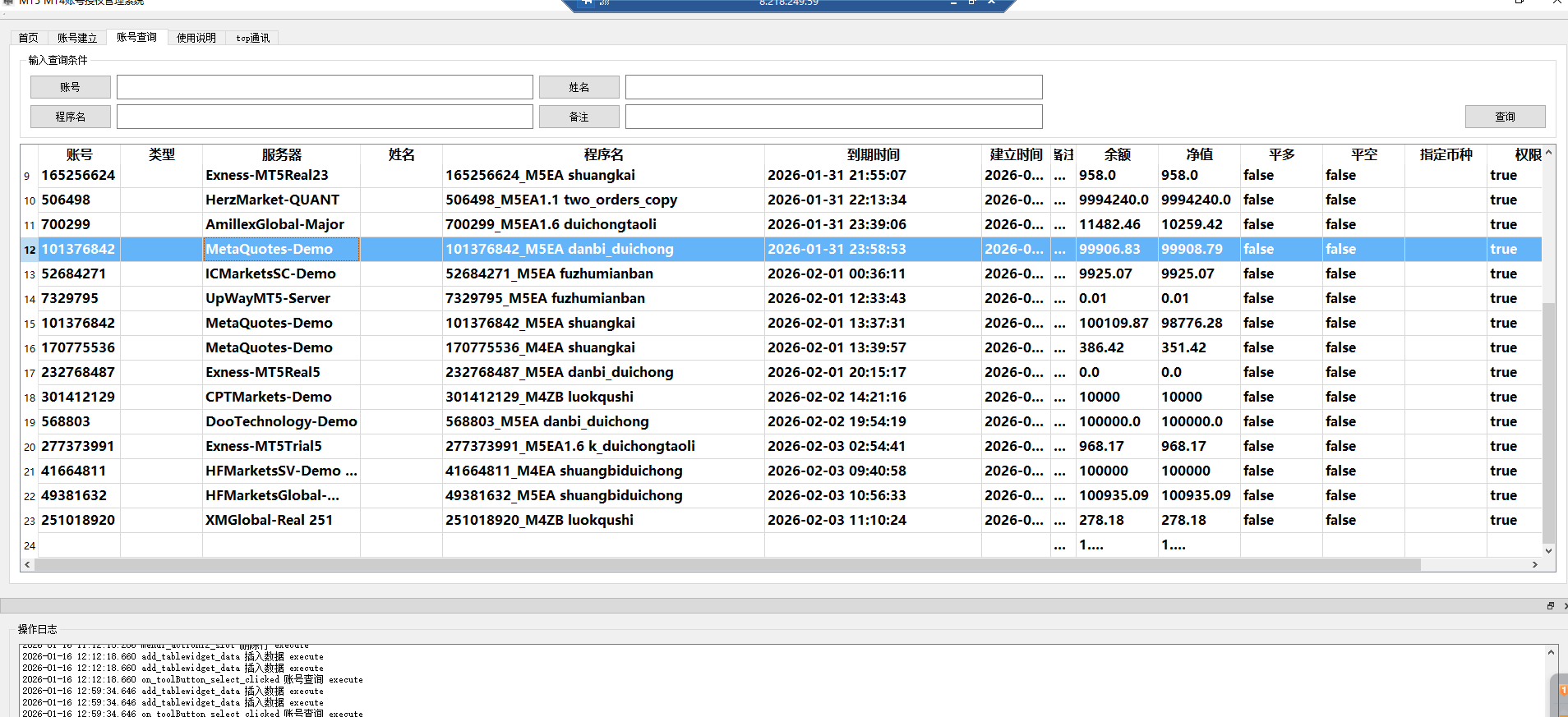Click the table vertical scrollbar down arrow
The height and width of the screenshot is (717, 1568).
[1548, 551]
